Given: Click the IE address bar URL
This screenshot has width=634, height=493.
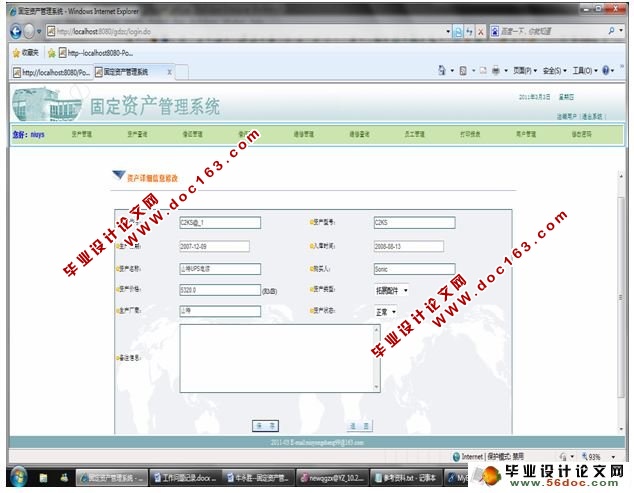Looking at the screenshot, I should click(245, 31).
